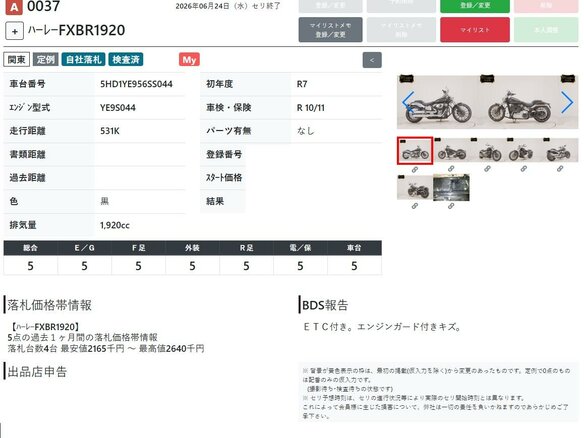Screen dimensions: 584x438
Task: Open the dark inspection-sheet thumbnail
Action: [x=451, y=187]
